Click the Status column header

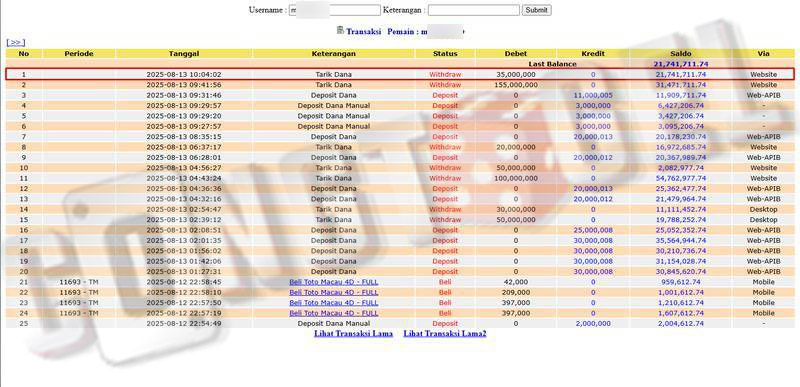(x=445, y=54)
